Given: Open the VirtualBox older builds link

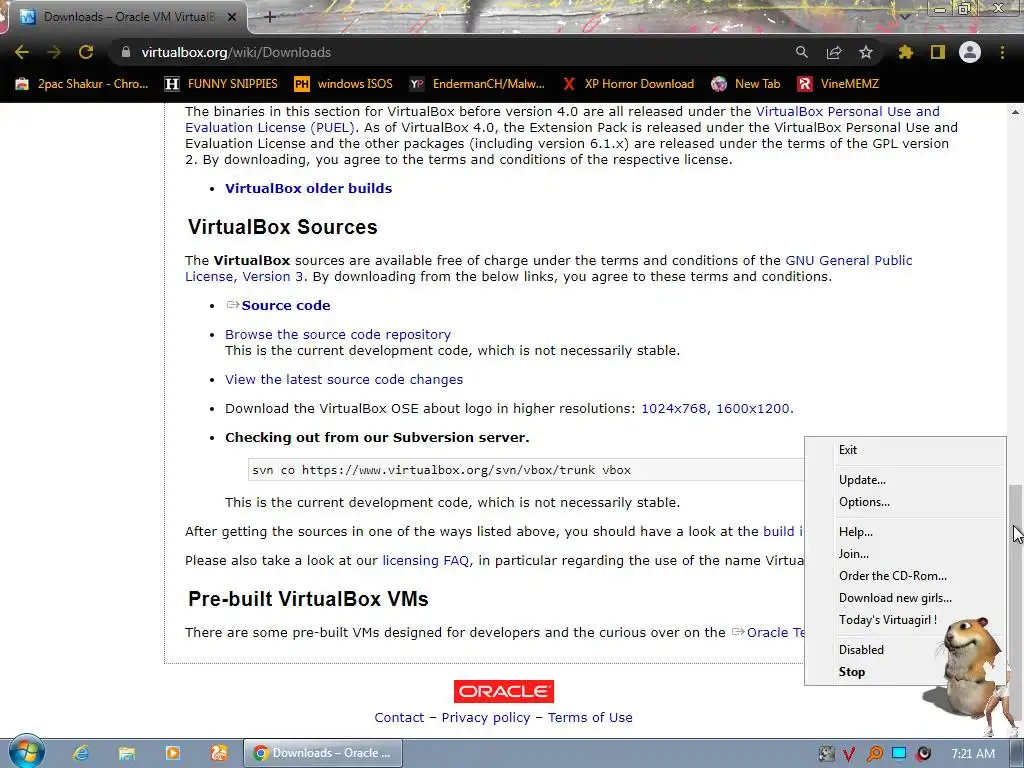Looking at the screenshot, I should tap(308, 188).
